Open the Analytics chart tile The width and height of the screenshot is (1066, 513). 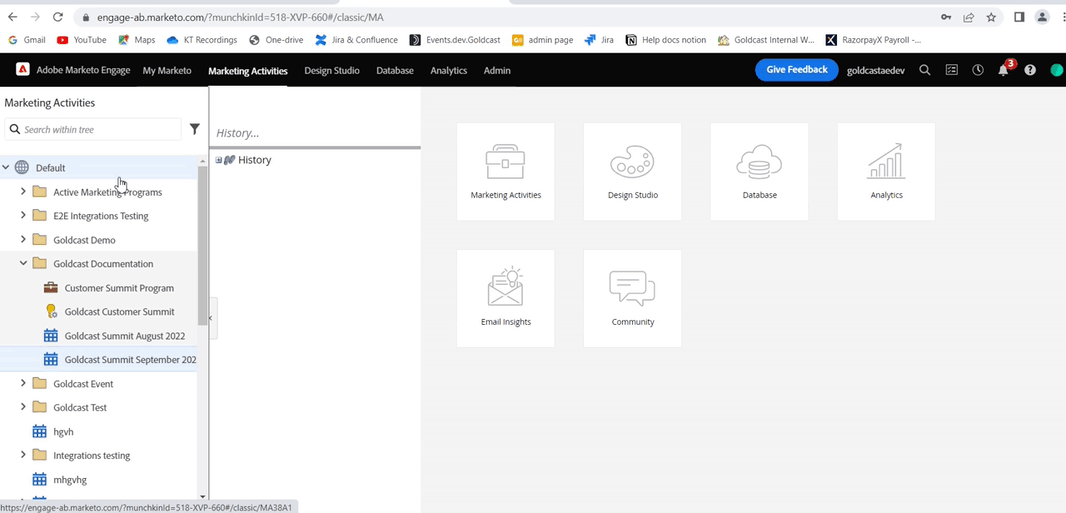[x=886, y=171]
